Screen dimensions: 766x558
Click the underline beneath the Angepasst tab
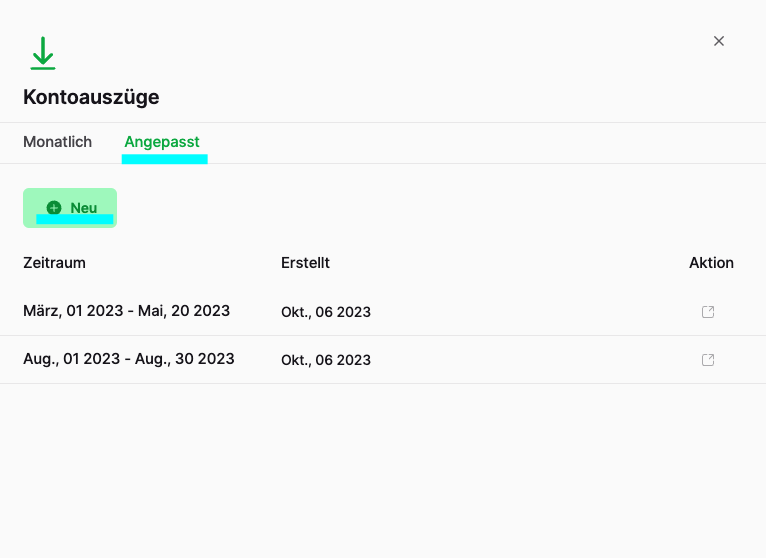coord(165,158)
